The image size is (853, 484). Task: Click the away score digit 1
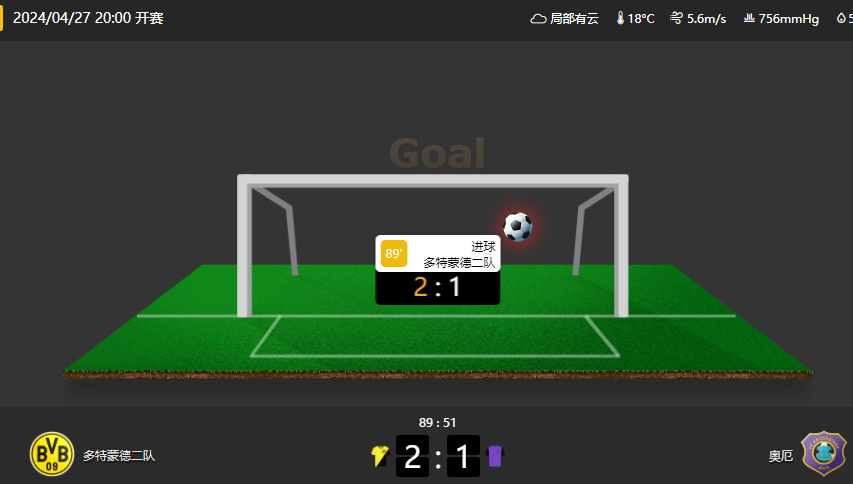tap(463, 456)
